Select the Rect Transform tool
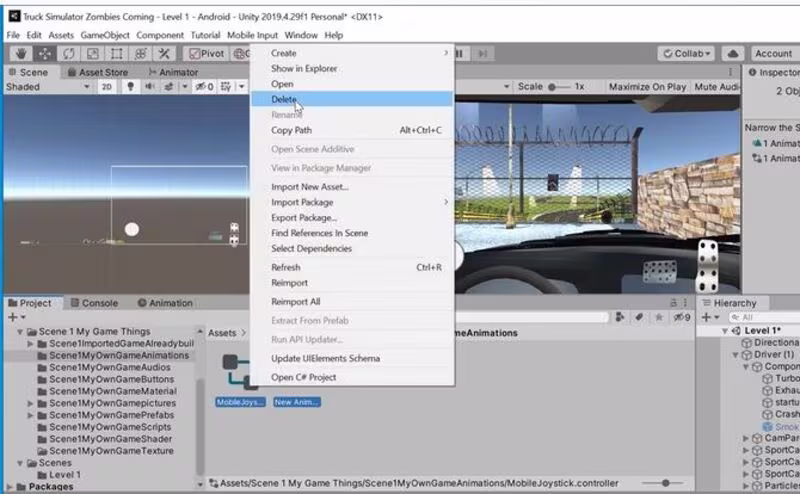800x494 pixels. coord(116,54)
